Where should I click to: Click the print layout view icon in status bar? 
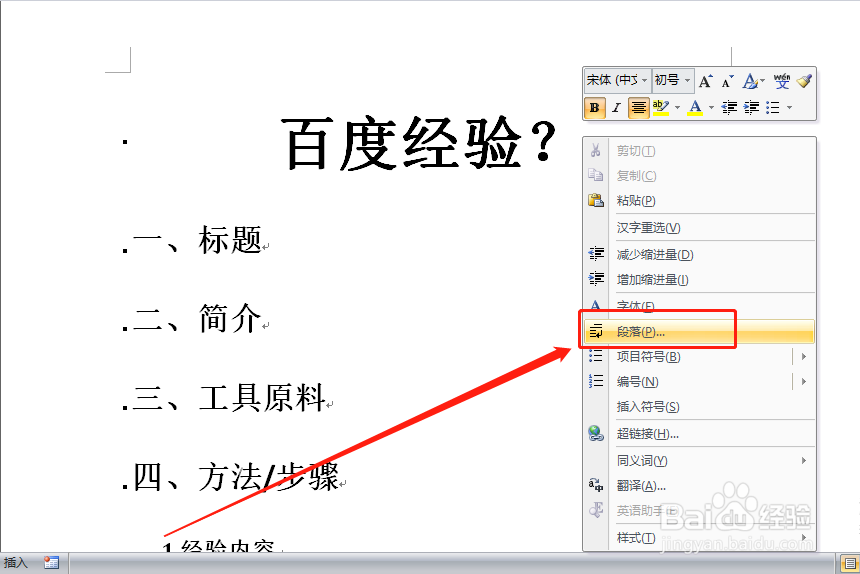pos(849,563)
